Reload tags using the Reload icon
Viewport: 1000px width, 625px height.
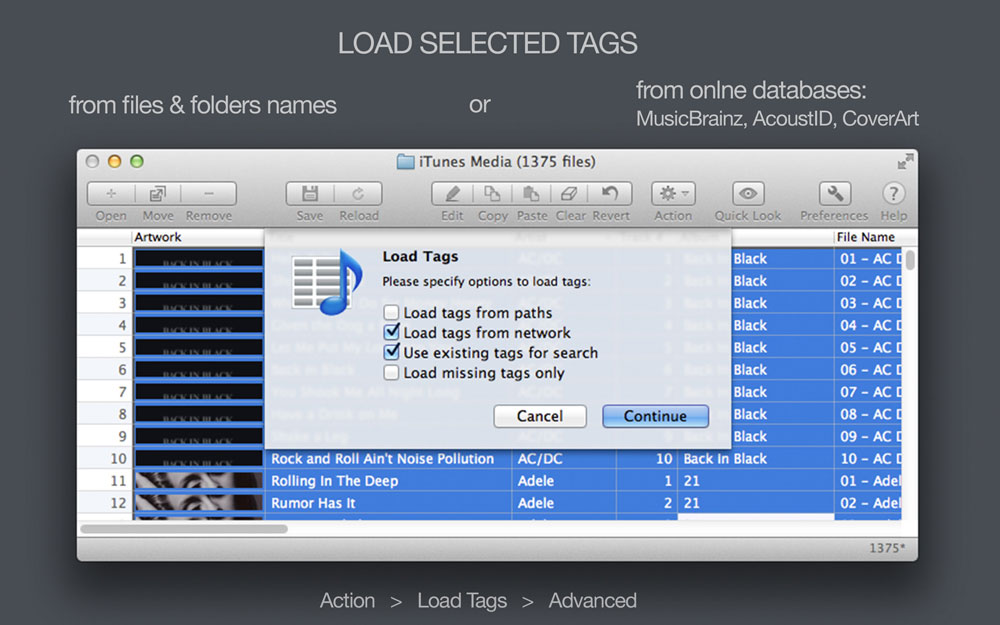pyautogui.click(x=358, y=193)
